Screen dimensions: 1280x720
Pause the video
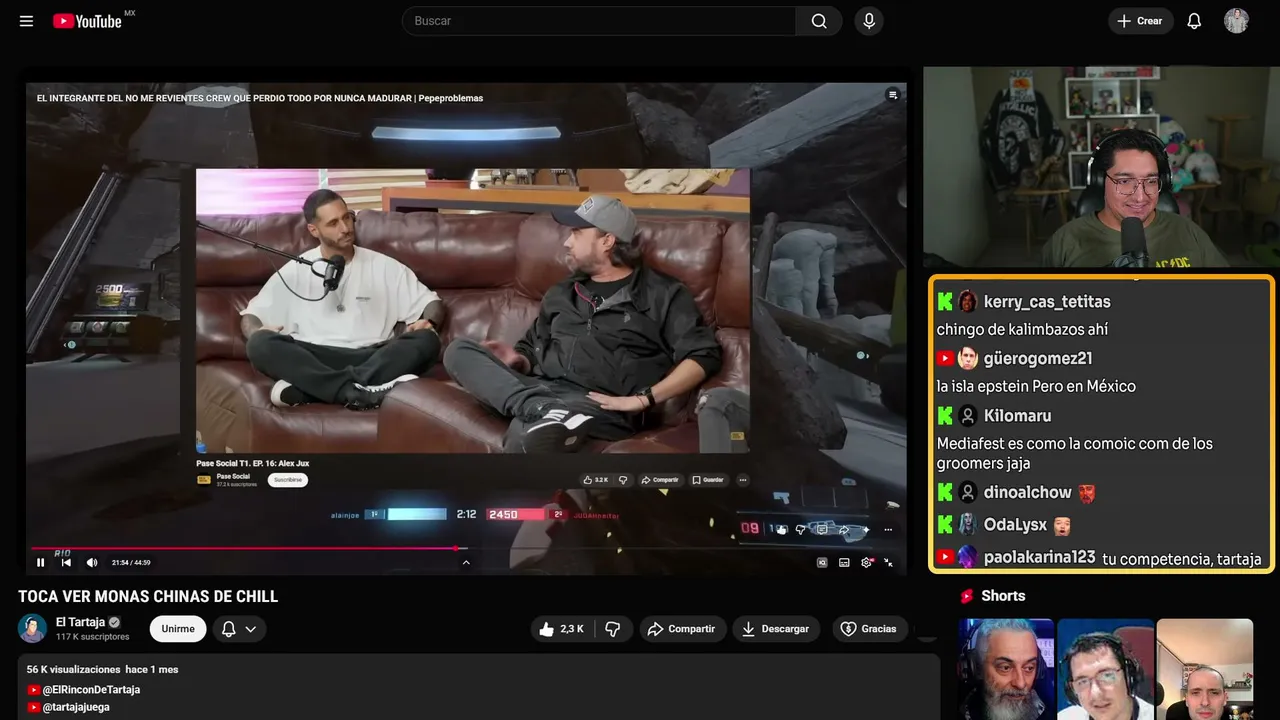click(41, 562)
